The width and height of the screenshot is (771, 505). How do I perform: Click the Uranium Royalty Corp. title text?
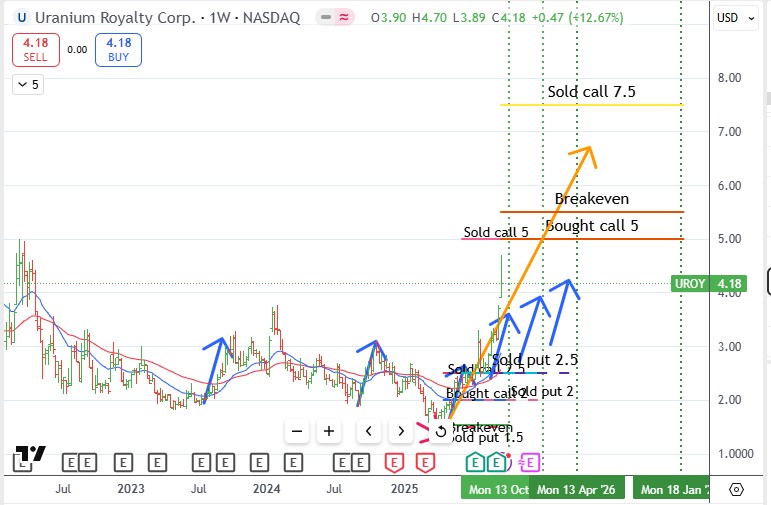pos(116,18)
